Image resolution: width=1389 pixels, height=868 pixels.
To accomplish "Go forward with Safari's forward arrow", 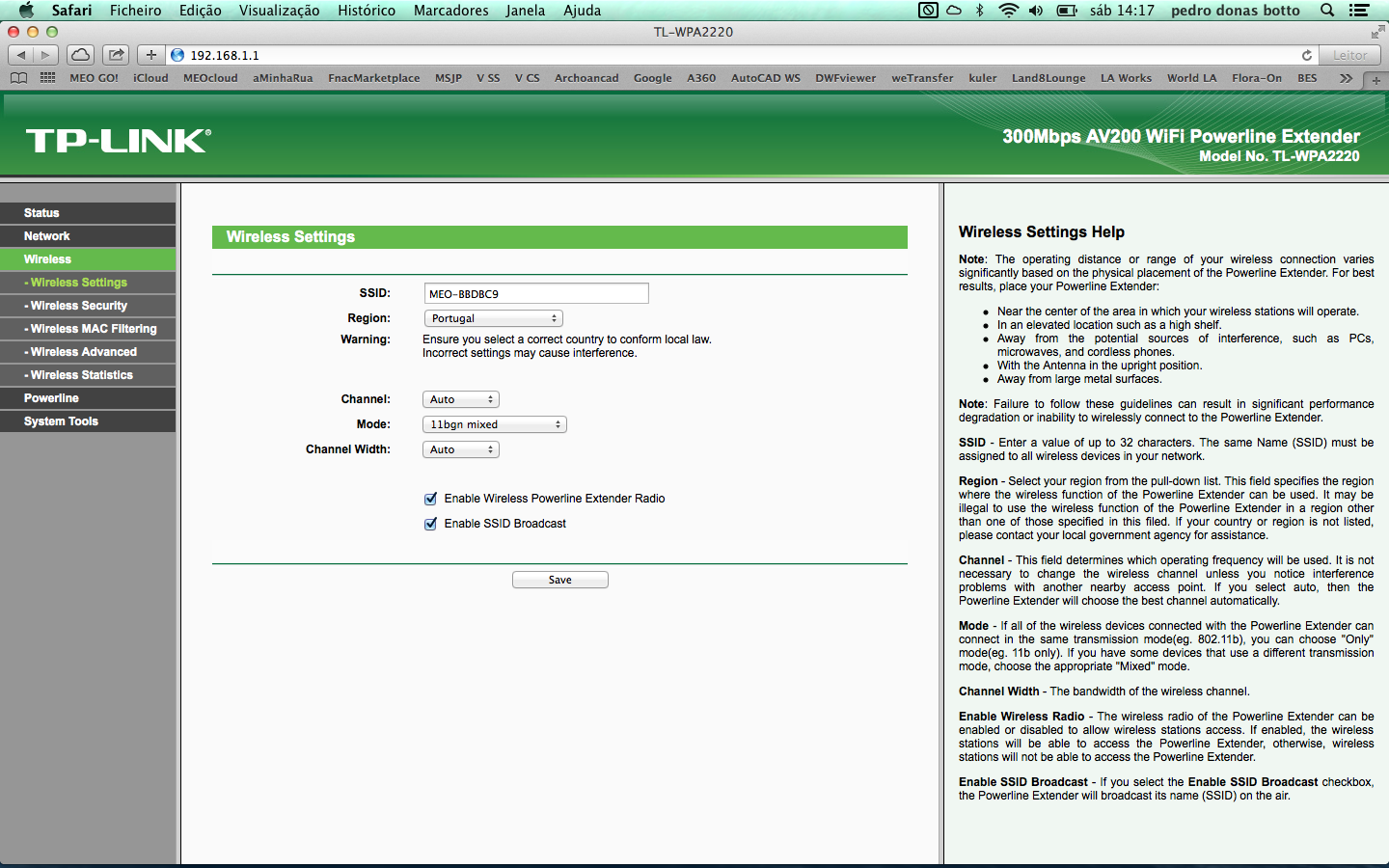I will [x=45, y=55].
